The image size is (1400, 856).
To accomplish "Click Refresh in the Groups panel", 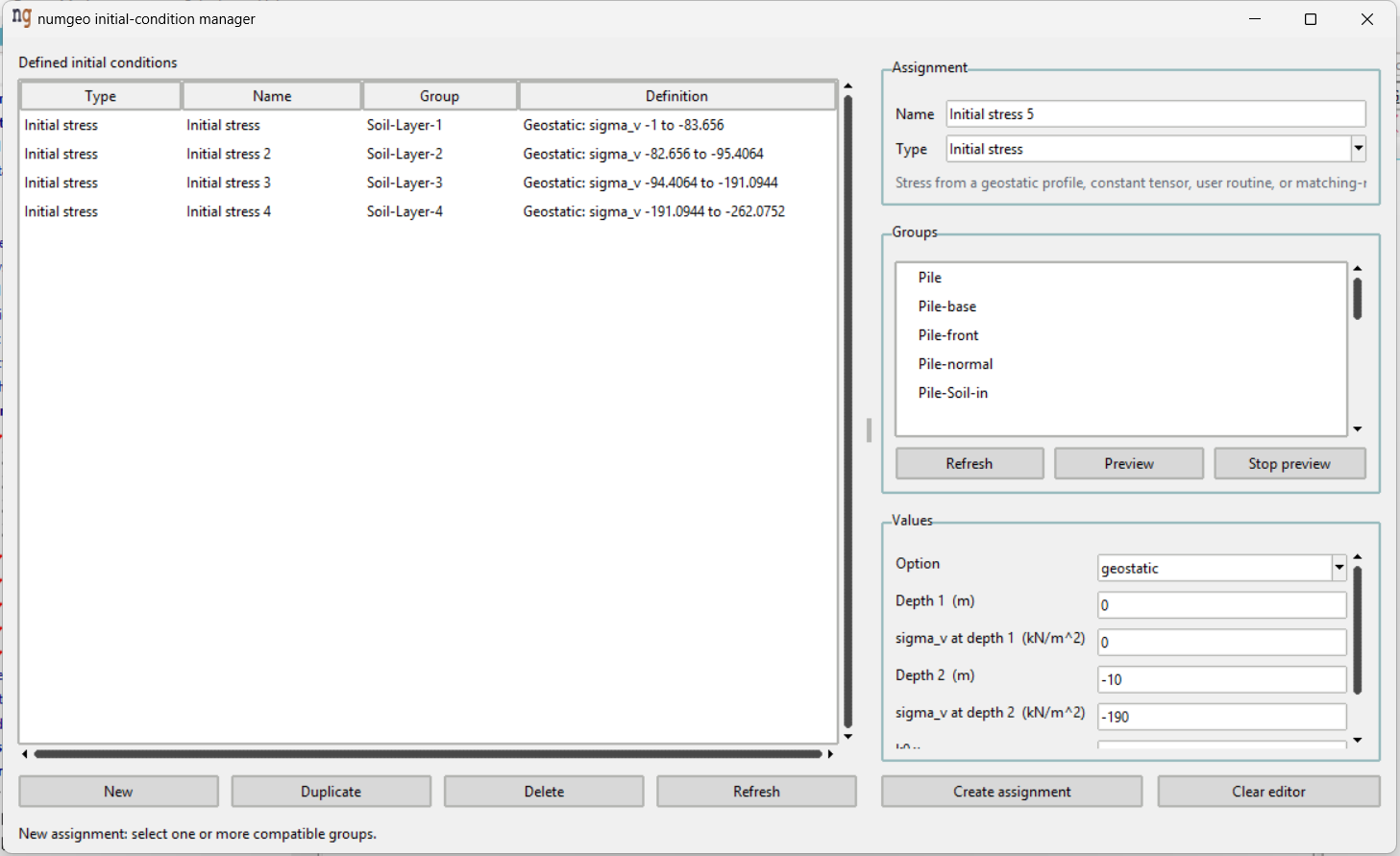I will click(970, 463).
